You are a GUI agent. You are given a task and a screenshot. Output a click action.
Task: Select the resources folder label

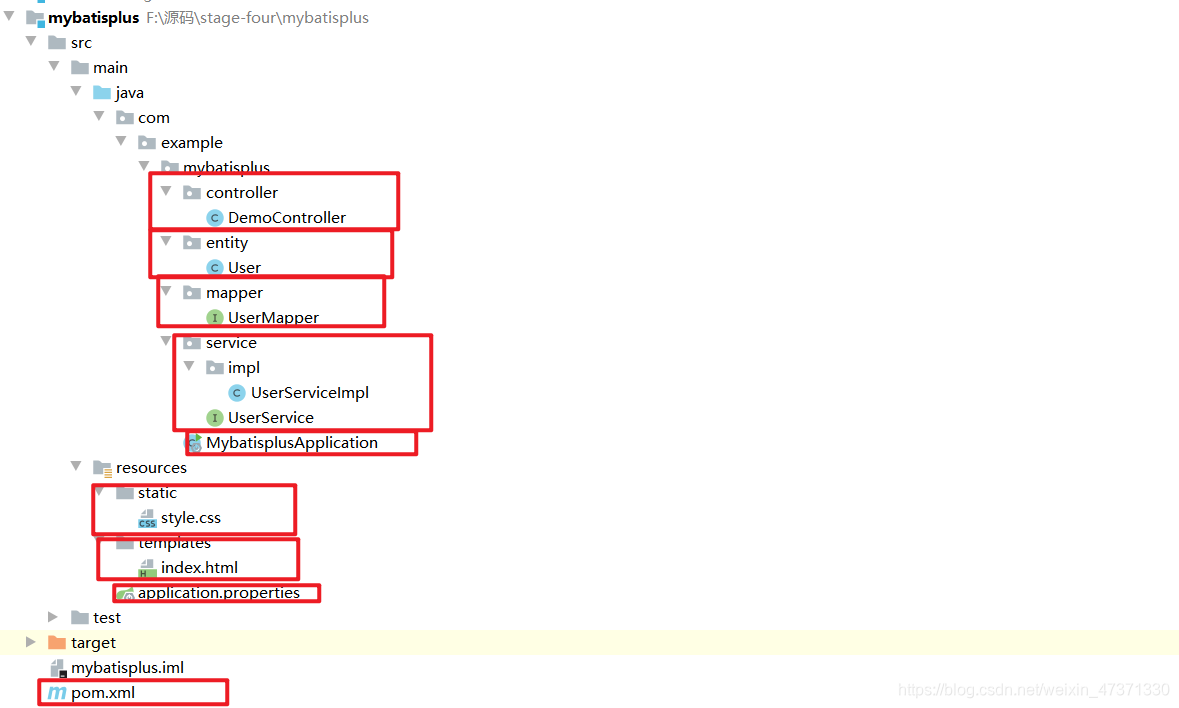click(x=151, y=467)
